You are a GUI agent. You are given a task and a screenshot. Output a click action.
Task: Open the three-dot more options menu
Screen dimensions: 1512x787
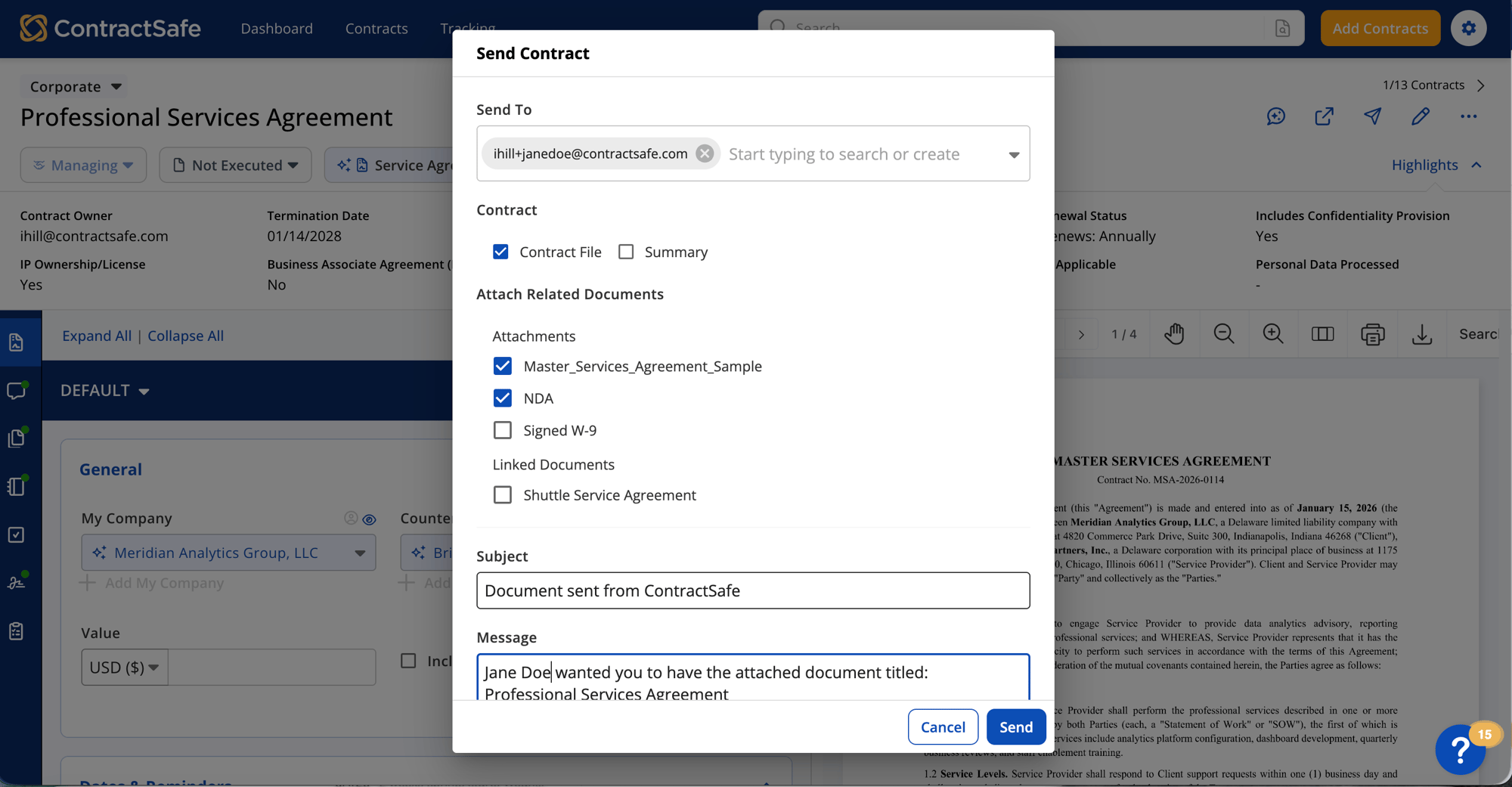tap(1468, 116)
